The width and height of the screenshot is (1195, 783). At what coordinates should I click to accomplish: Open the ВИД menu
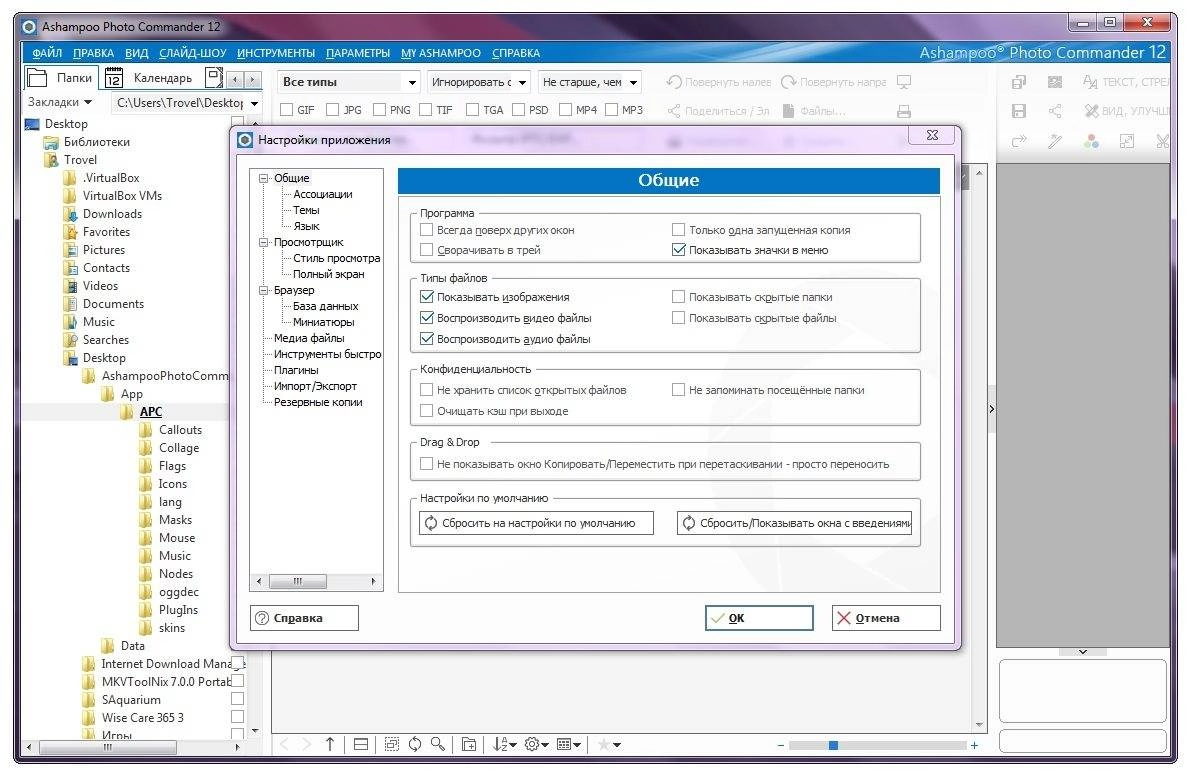coord(136,53)
